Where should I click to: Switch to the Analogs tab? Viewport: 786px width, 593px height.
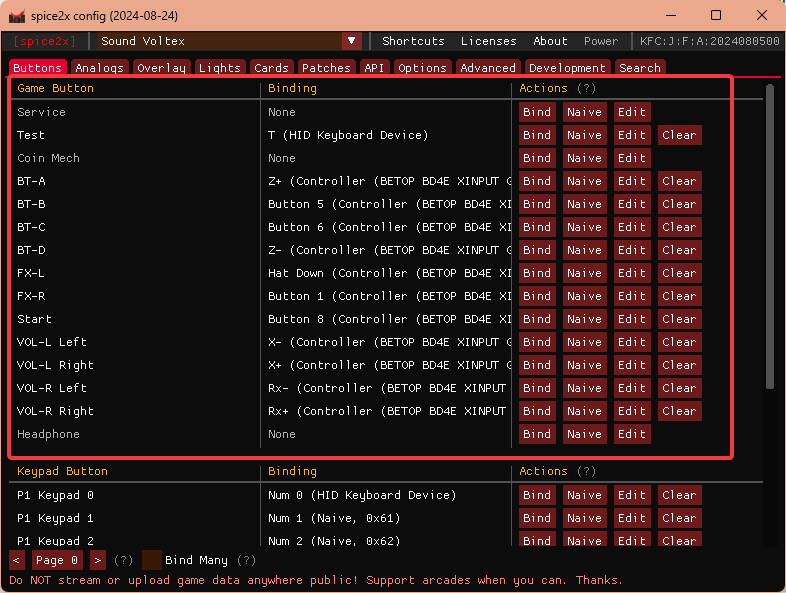(100, 68)
